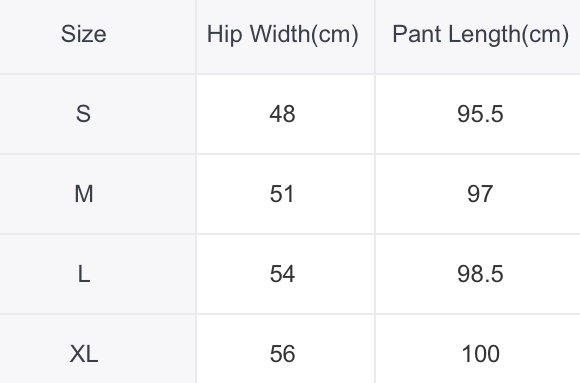
Task: Select the M size row label
Action: [84, 194]
